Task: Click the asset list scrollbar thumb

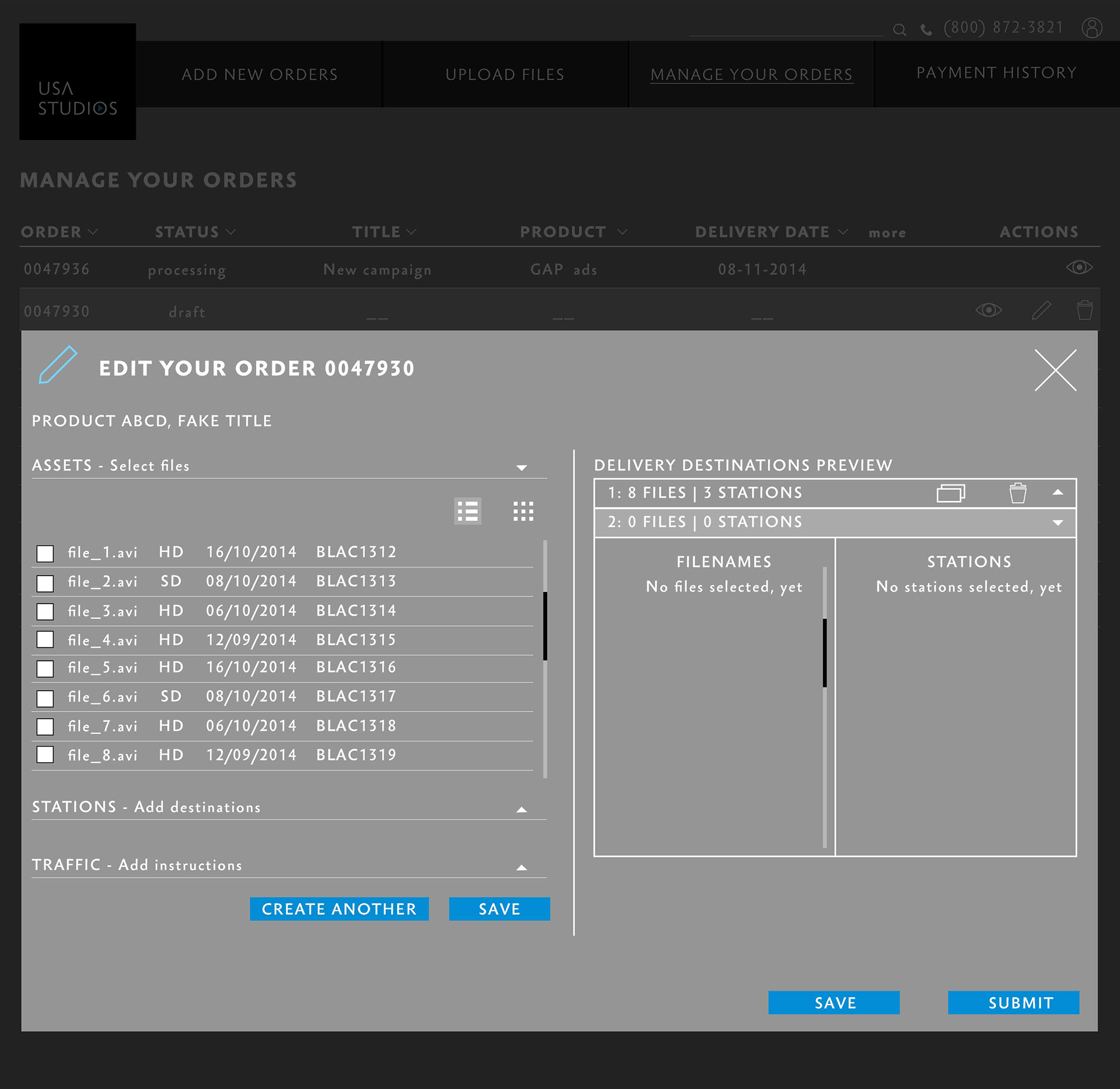Action: pos(545,626)
